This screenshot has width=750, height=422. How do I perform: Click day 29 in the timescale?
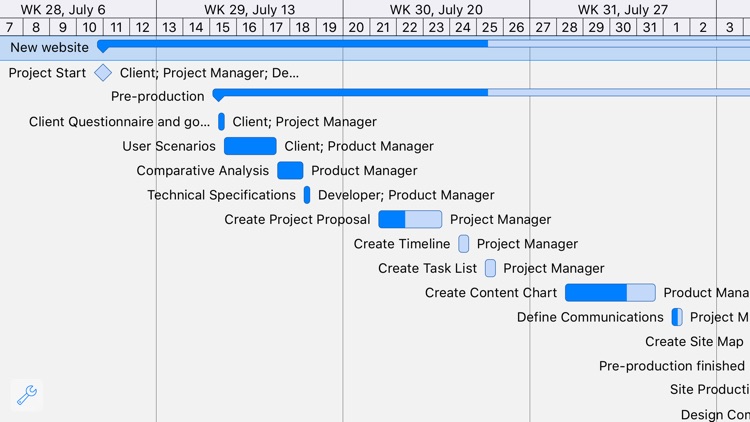[x=596, y=27]
